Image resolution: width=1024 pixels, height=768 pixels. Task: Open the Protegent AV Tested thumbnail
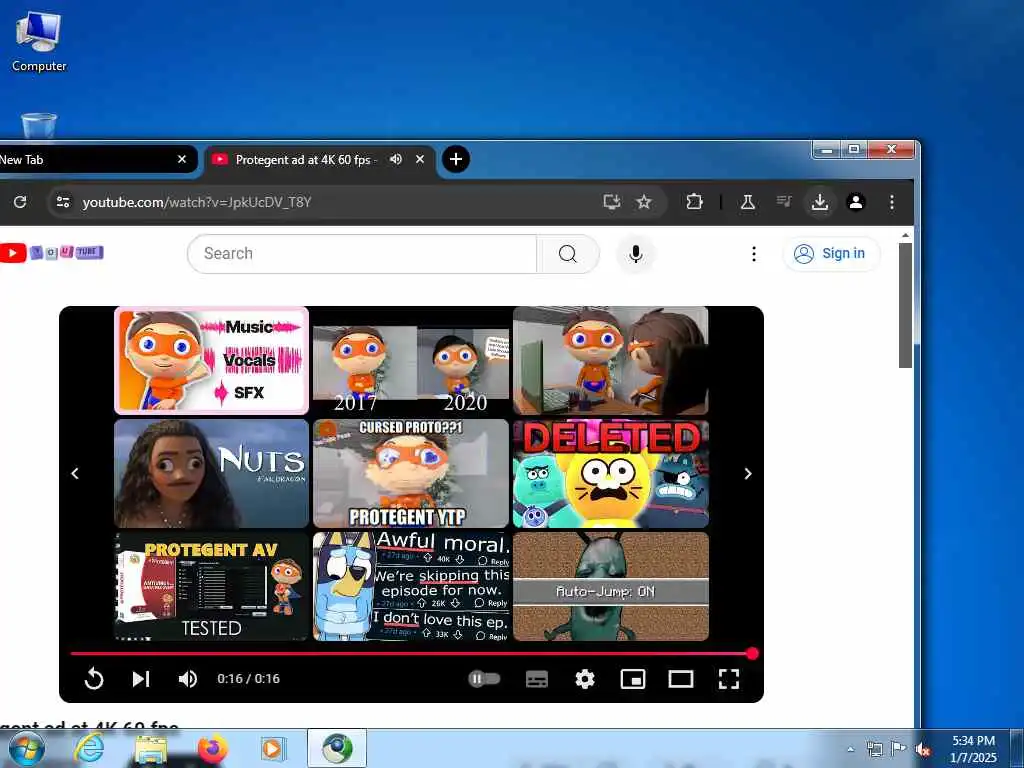(212, 586)
